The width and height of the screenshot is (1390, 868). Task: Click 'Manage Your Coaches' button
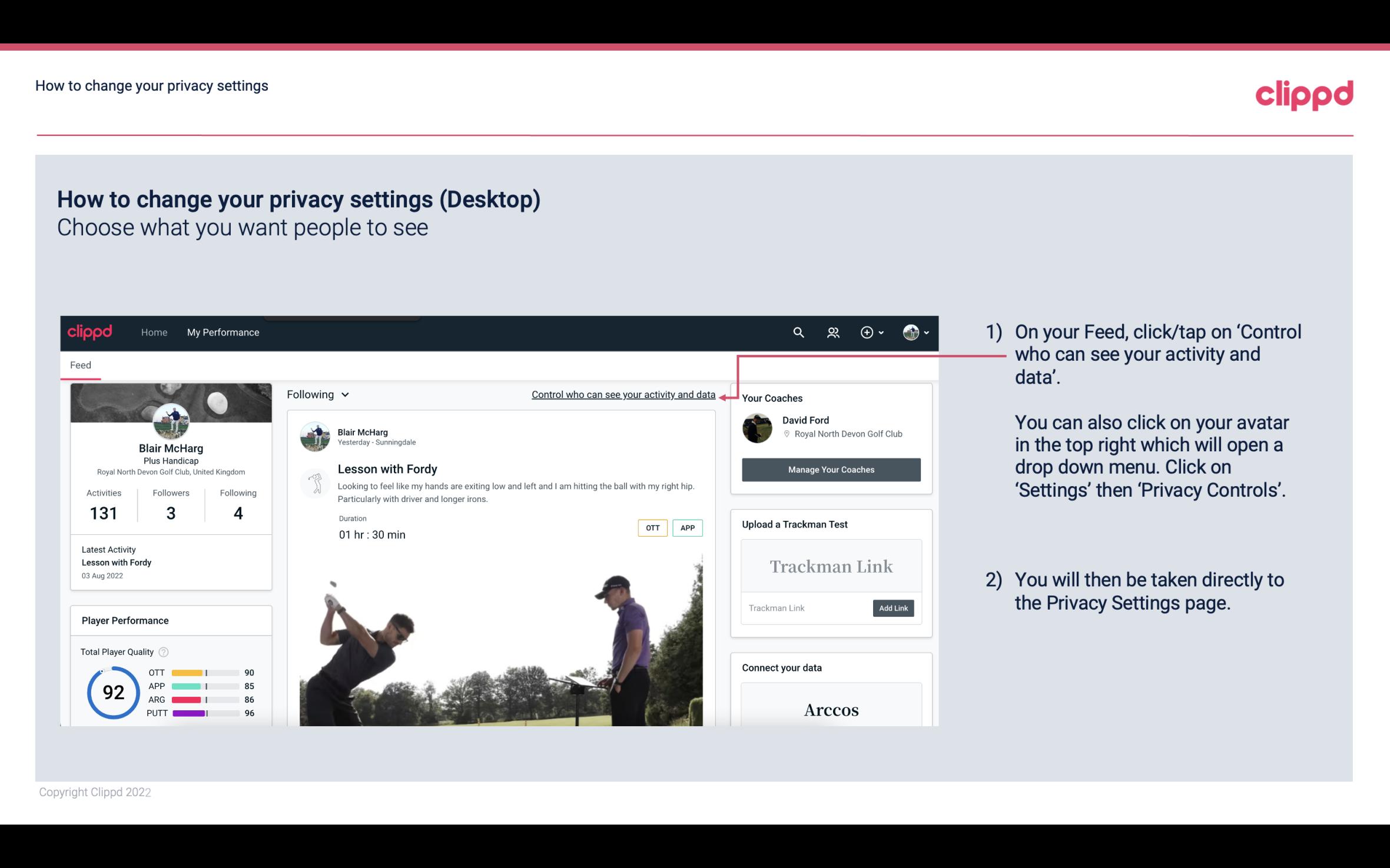coord(831,469)
